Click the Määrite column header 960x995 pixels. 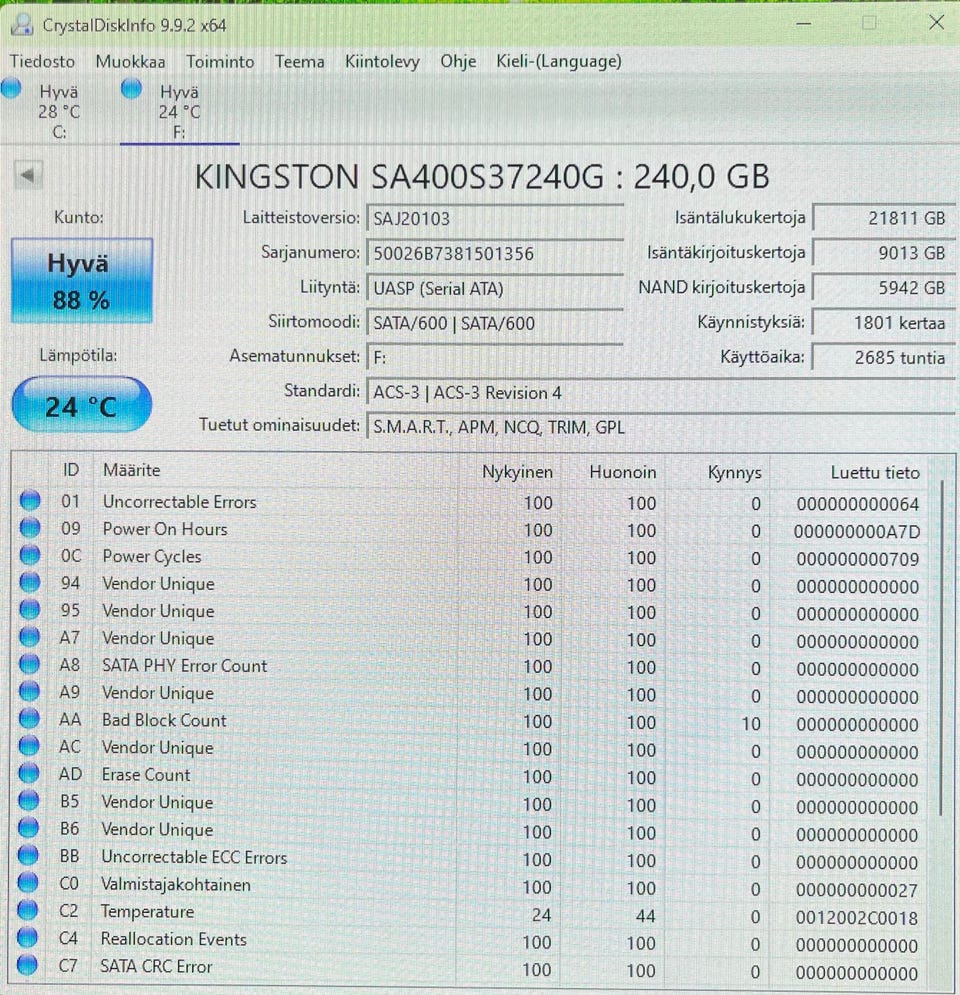coord(275,470)
